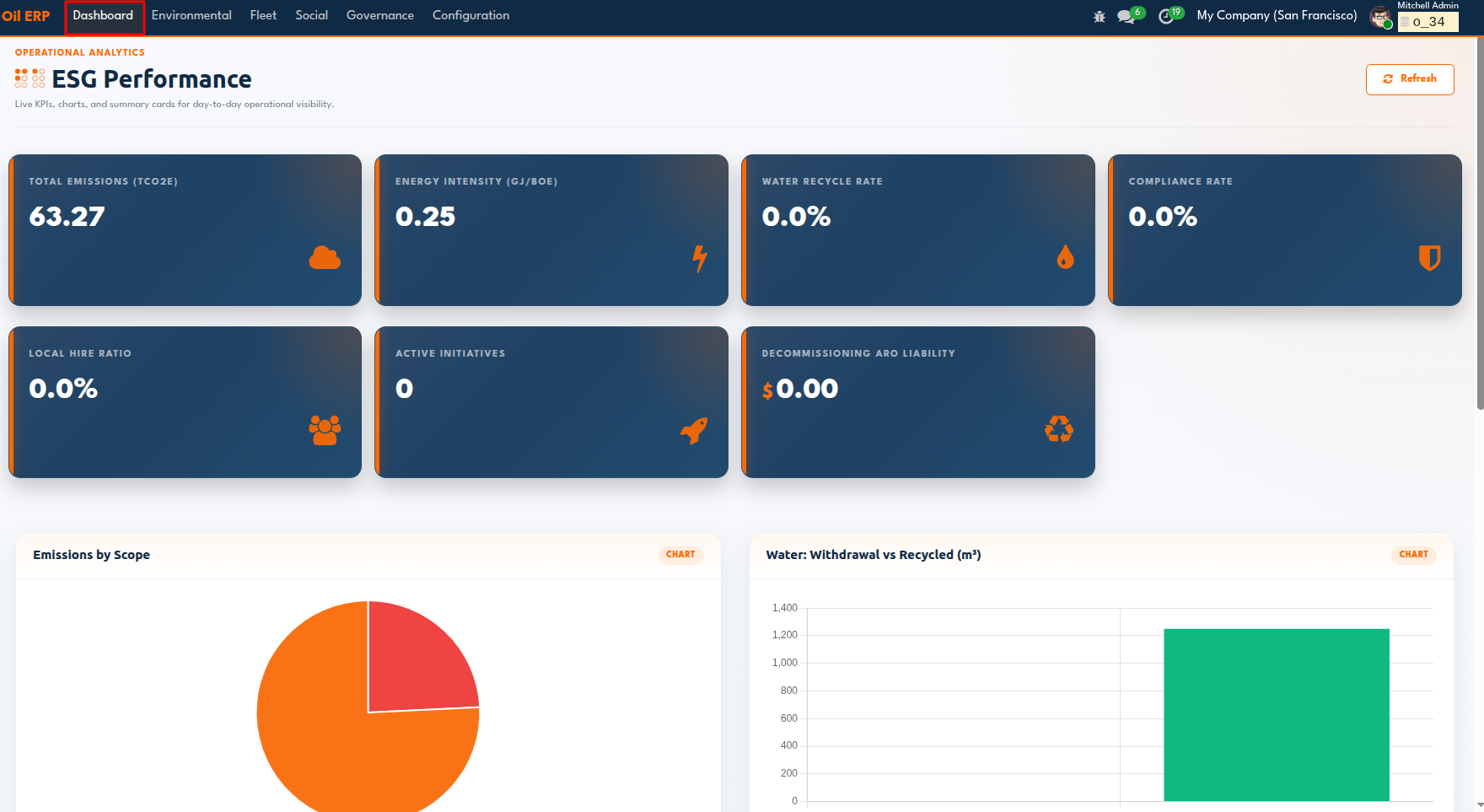
Task: Open the activities clock icon with 19 badge
Action: coord(1170,15)
